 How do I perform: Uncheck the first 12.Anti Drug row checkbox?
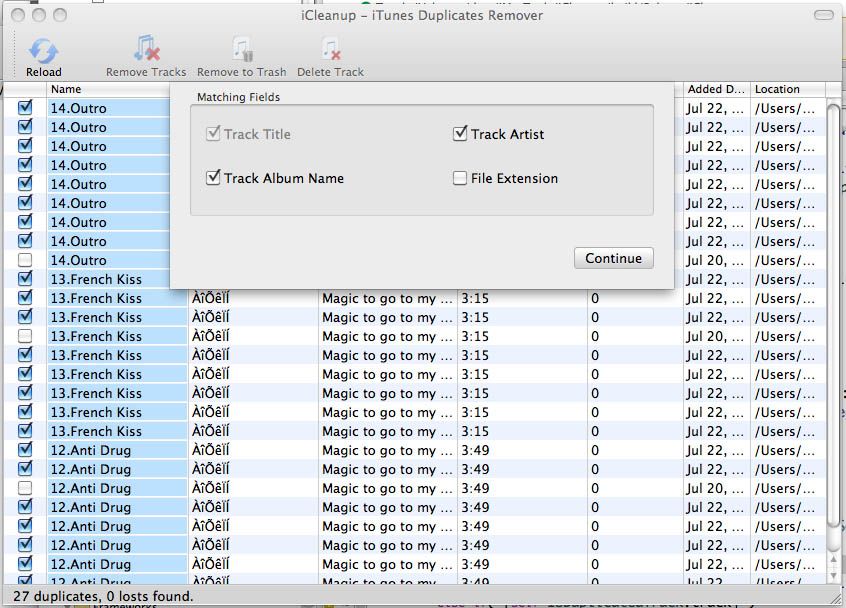[x=25, y=450]
